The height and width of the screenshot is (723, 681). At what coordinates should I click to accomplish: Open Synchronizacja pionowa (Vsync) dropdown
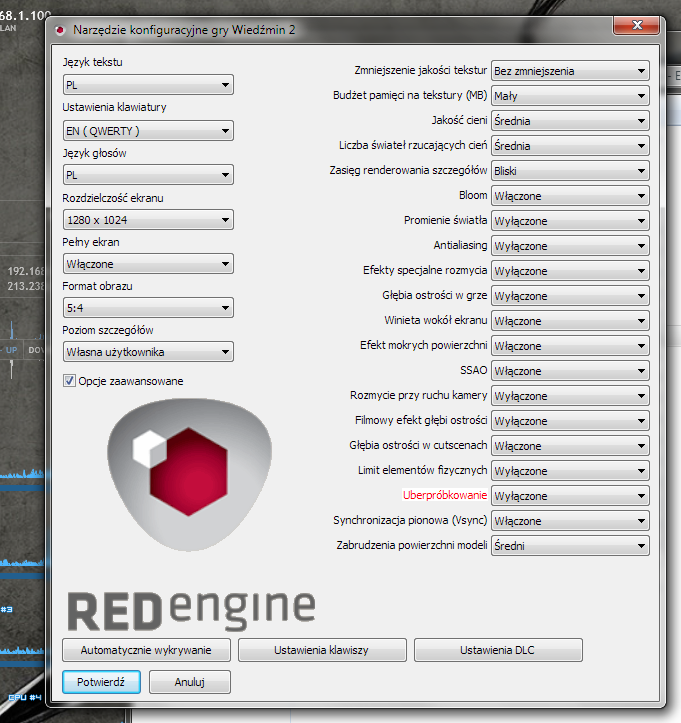[x=570, y=521]
